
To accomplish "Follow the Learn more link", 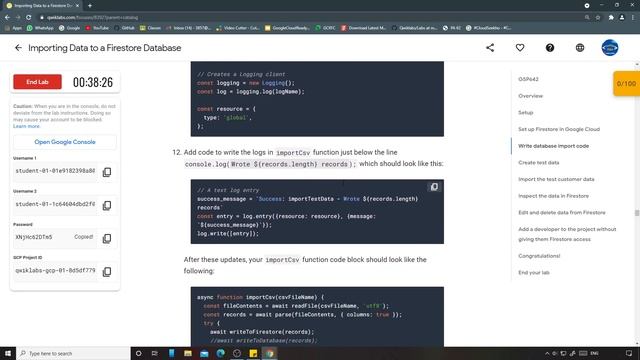I will click(x=27, y=126).
